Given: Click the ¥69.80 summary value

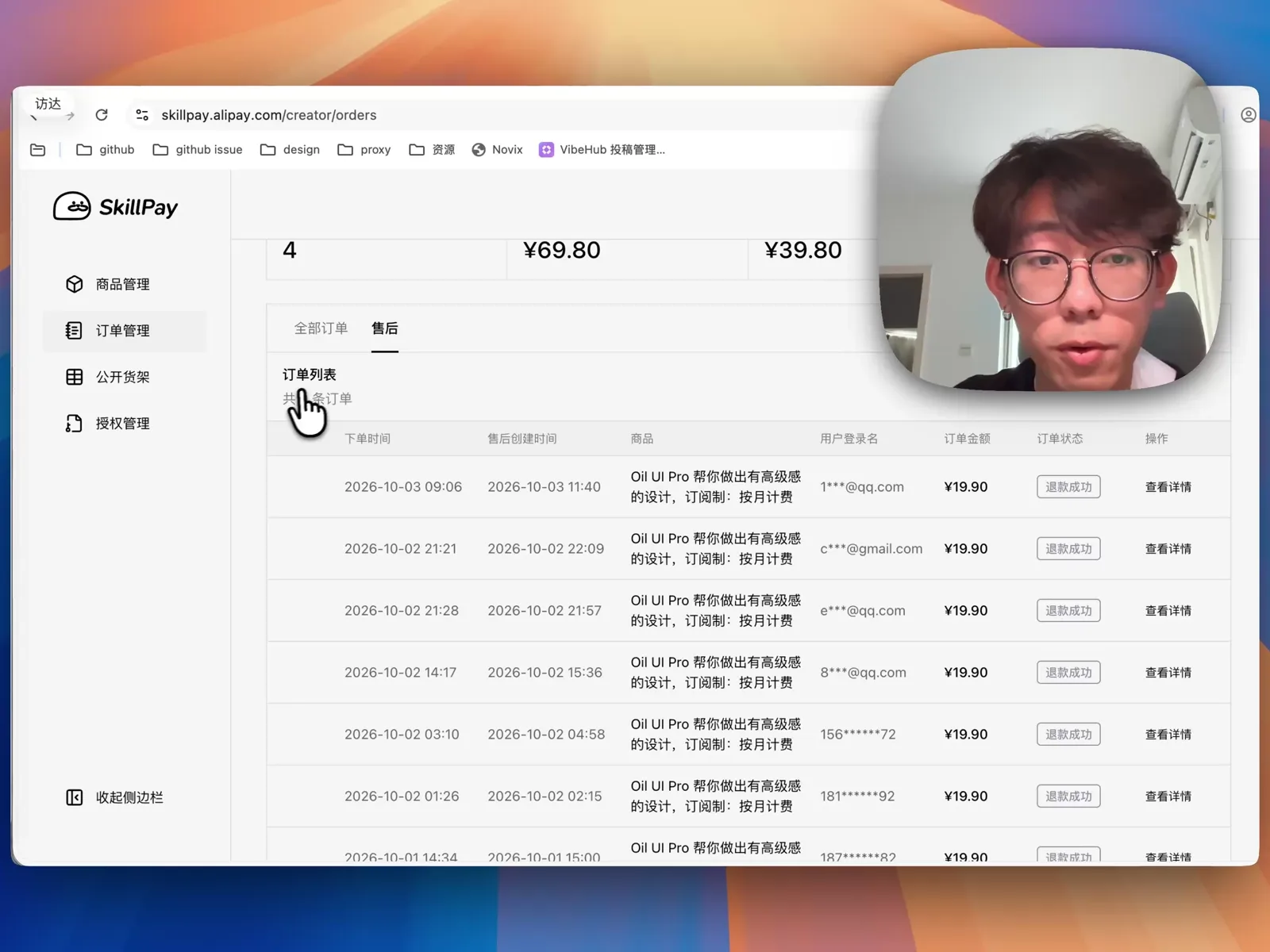Looking at the screenshot, I should pos(562,250).
